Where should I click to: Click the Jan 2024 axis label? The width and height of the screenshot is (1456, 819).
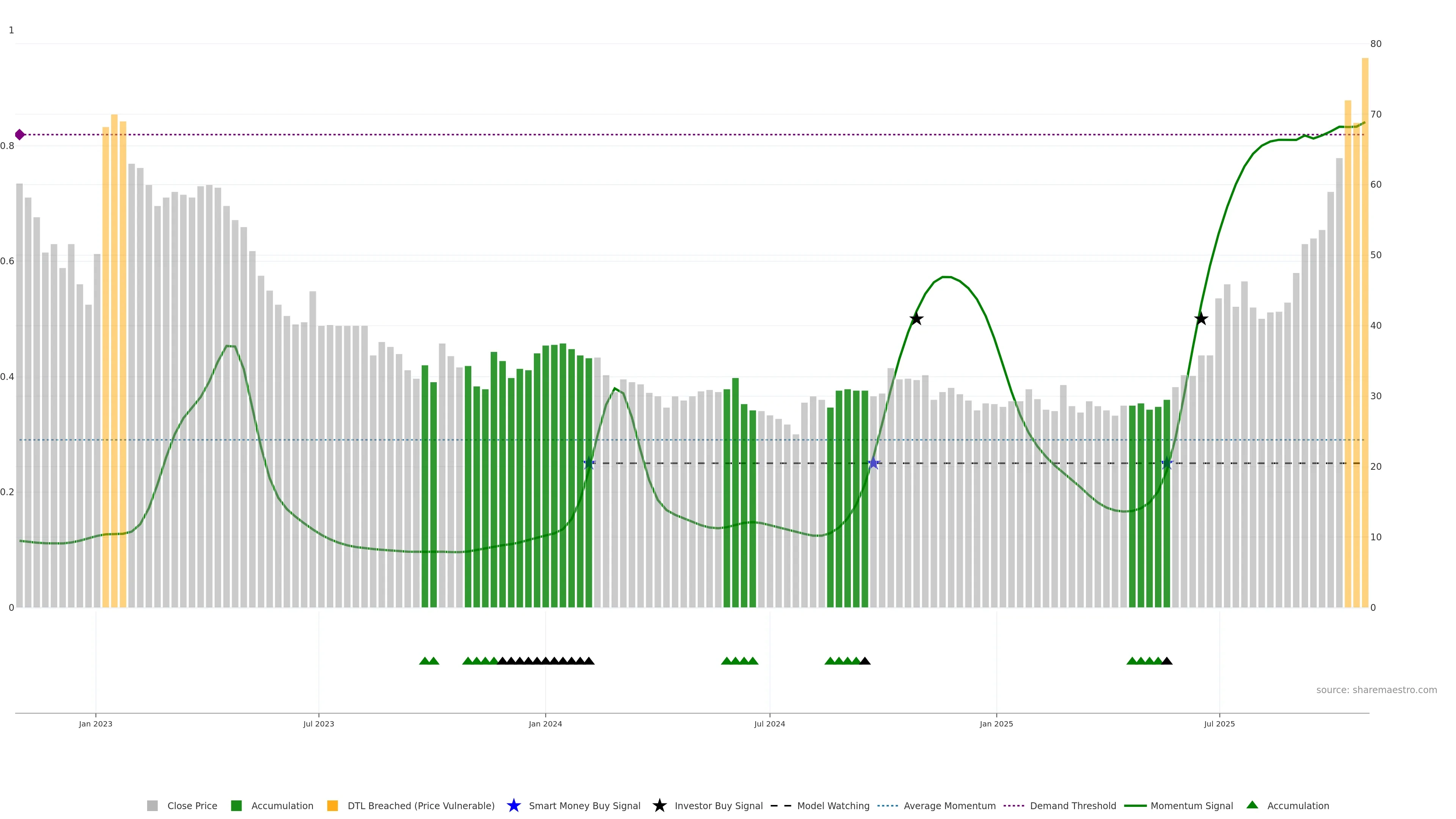coord(545,723)
